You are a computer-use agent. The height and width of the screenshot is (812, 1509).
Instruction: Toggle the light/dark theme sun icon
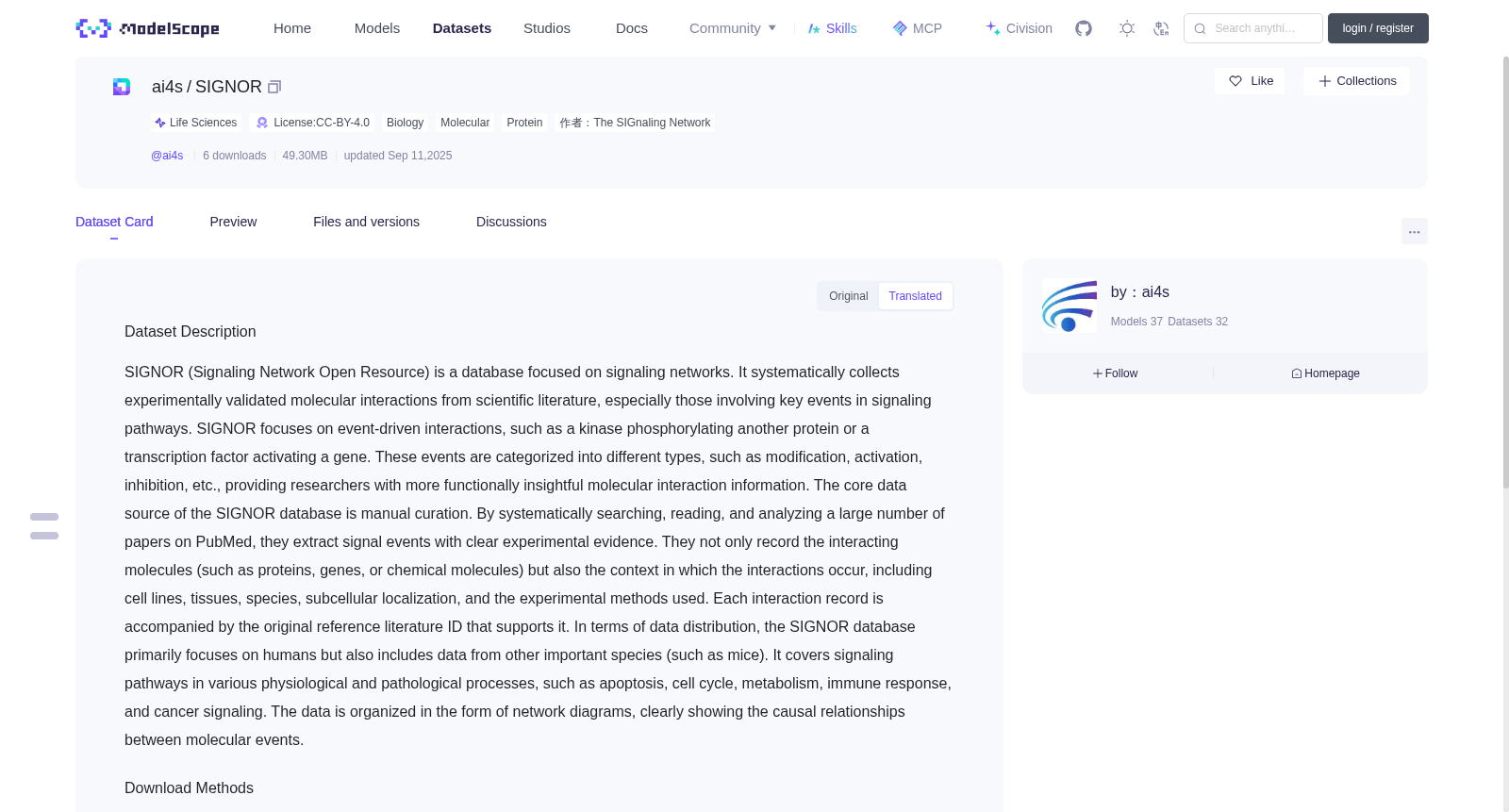point(1127,28)
